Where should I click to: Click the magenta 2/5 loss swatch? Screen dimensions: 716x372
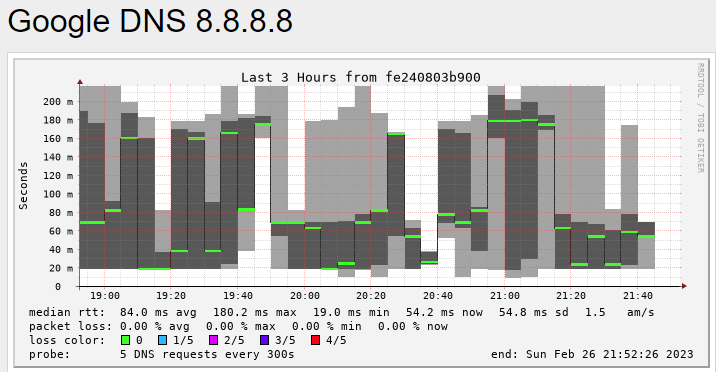click(x=213, y=341)
